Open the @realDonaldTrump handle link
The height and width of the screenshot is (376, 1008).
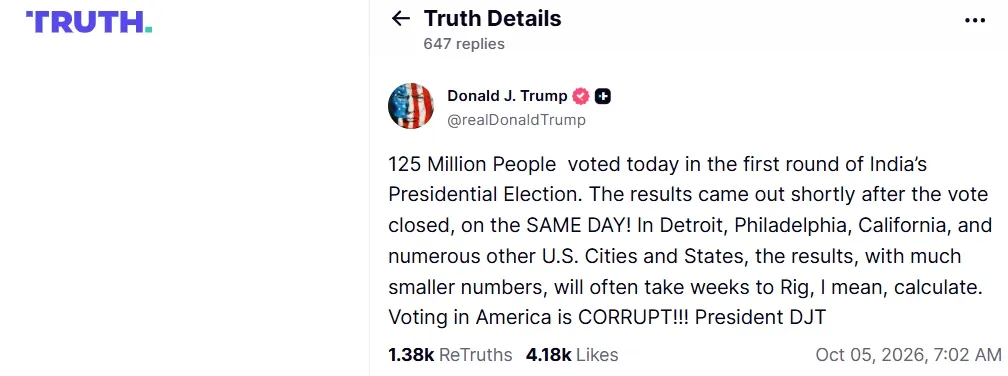tap(516, 120)
